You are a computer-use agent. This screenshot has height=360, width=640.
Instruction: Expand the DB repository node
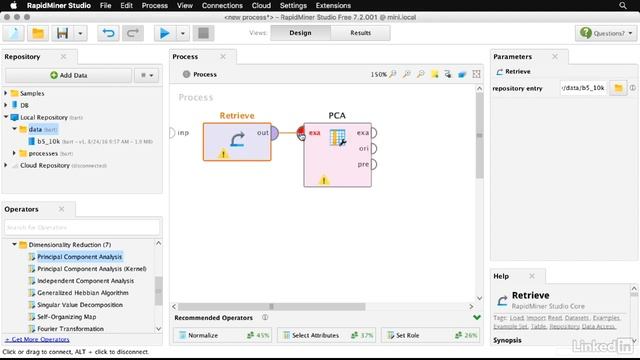coord(6,105)
